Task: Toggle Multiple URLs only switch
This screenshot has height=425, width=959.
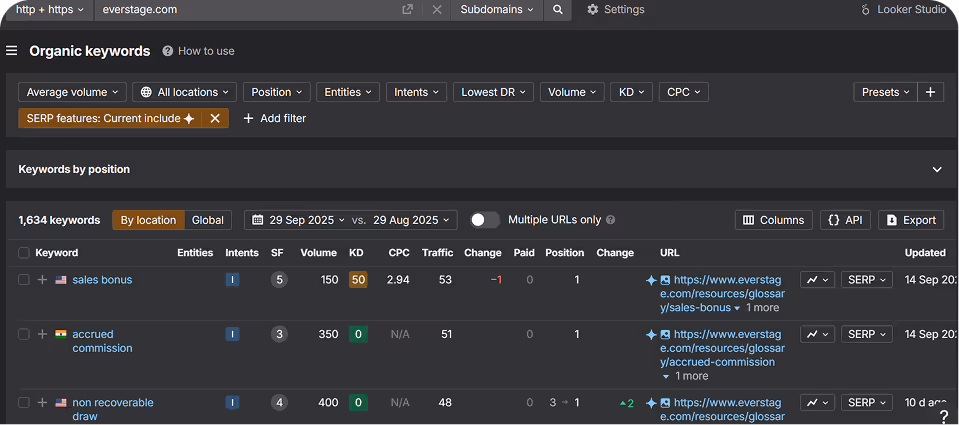Action: (x=485, y=220)
